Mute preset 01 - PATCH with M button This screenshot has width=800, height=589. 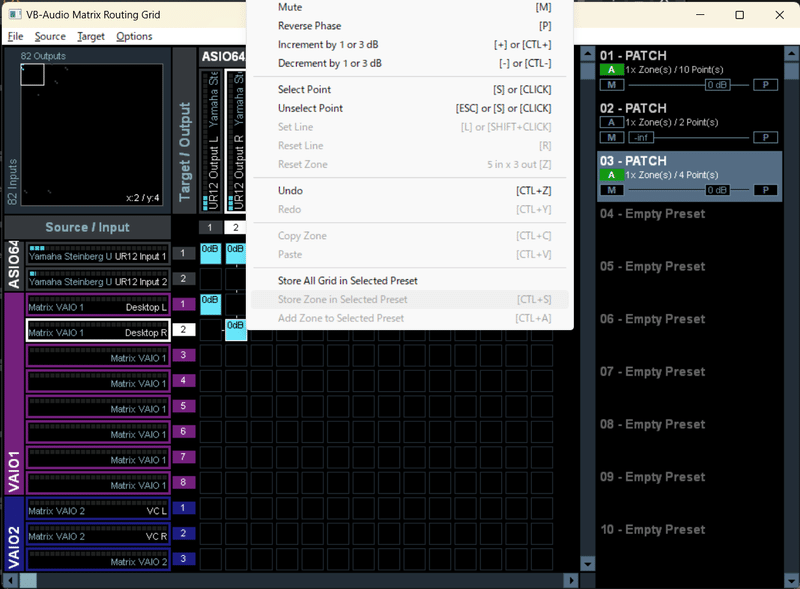612,85
